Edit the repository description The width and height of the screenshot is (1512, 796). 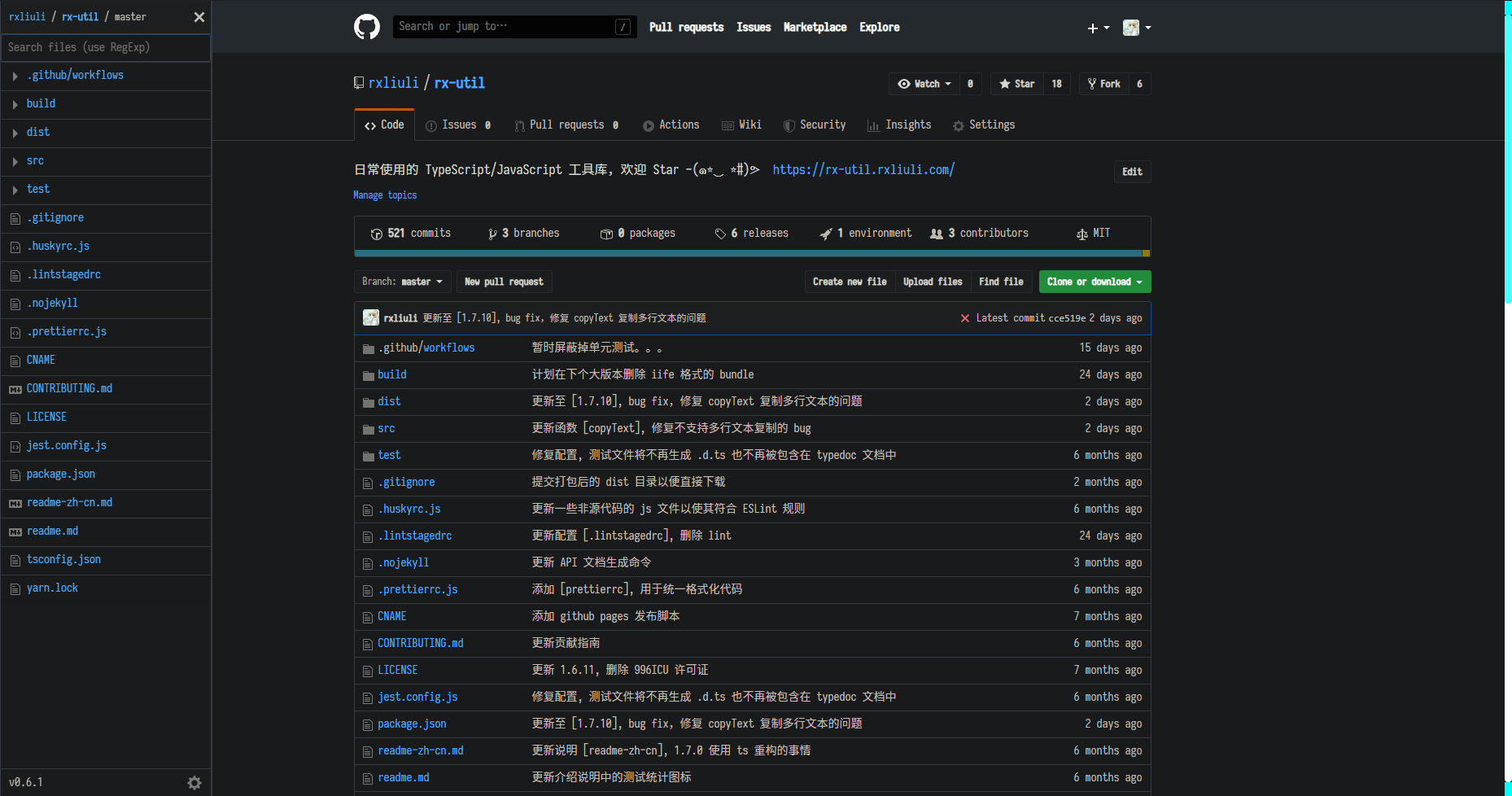[x=1132, y=172]
